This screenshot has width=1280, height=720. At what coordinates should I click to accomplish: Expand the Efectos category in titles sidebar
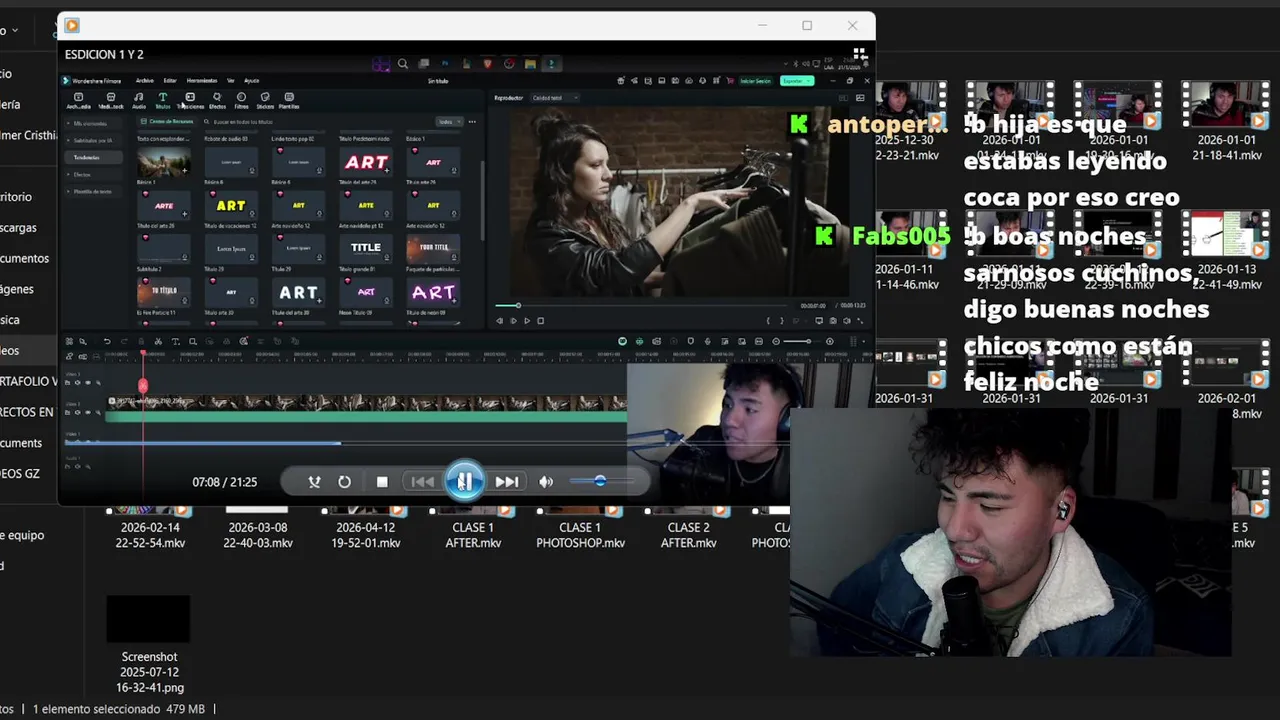tap(69, 174)
